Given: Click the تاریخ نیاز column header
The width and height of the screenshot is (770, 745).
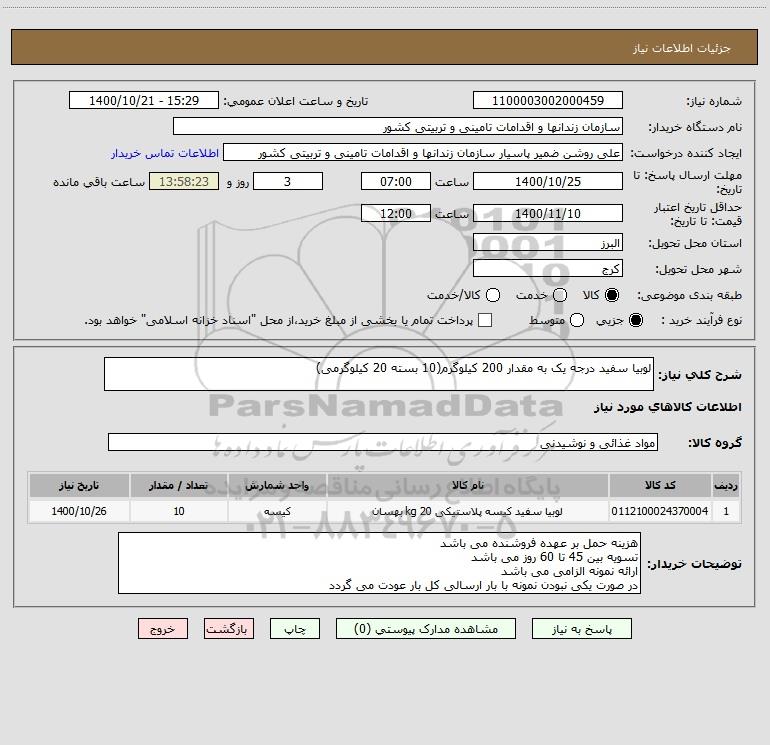Looking at the screenshot, I should (79, 485).
